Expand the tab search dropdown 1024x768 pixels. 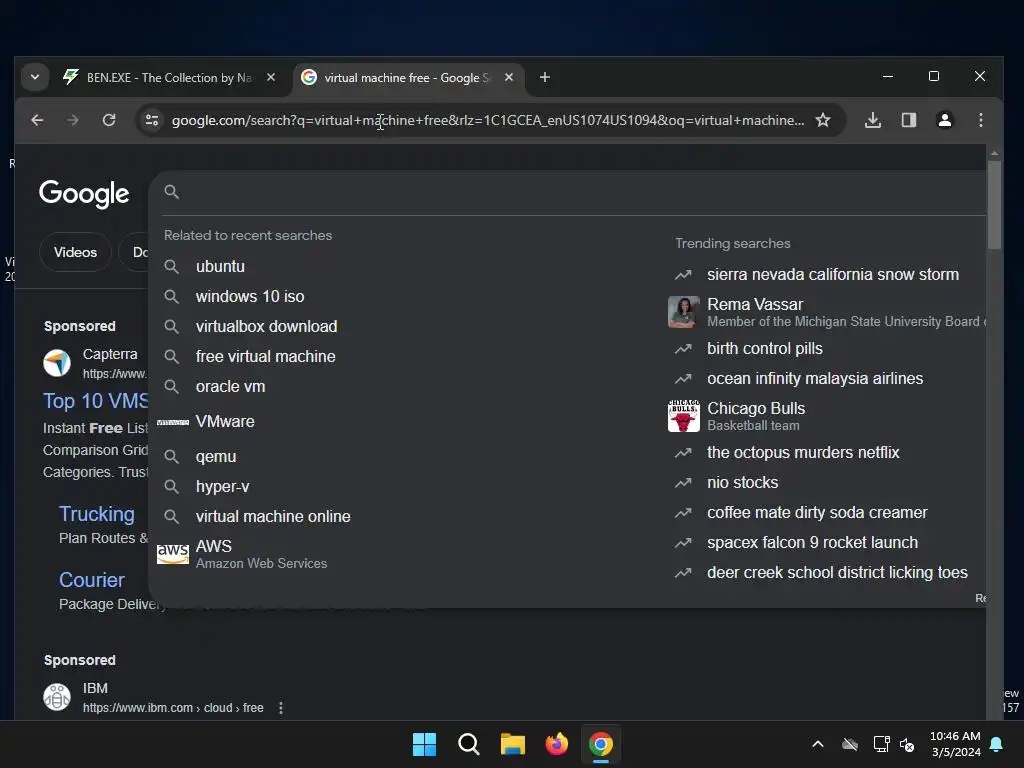[x=35, y=77]
